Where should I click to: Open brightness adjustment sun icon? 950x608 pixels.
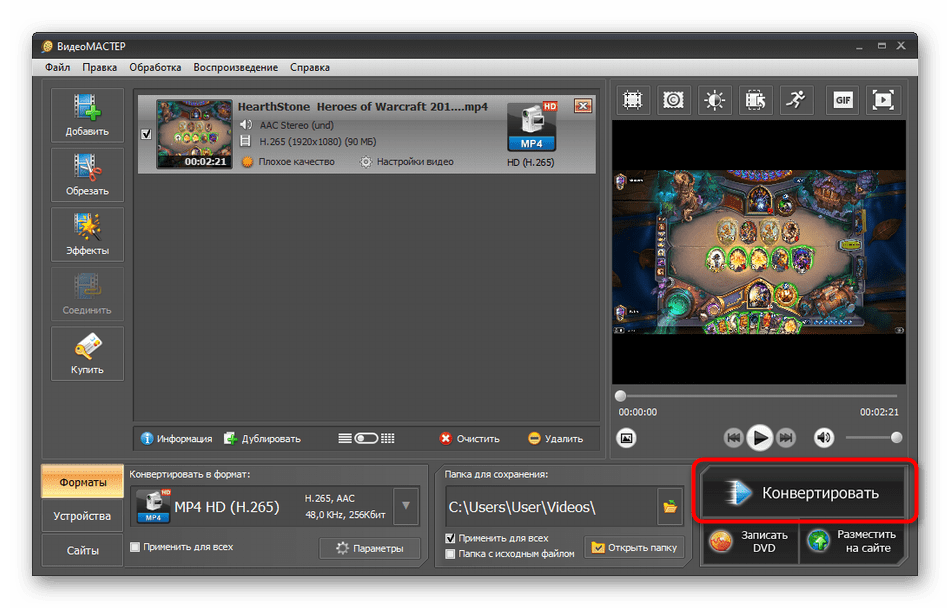[x=714, y=100]
